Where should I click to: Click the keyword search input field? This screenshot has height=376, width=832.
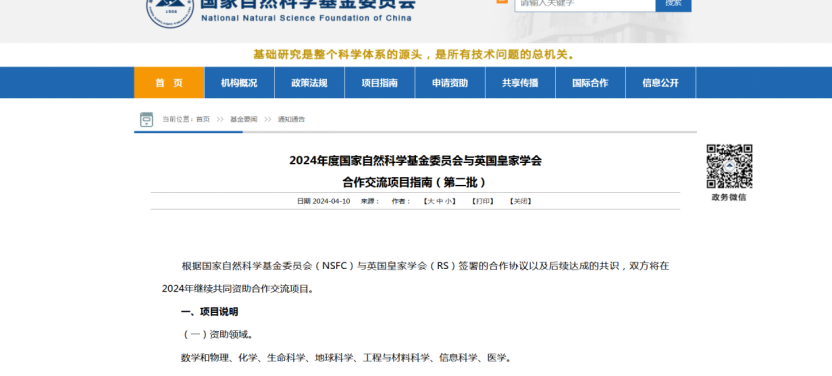point(585,4)
